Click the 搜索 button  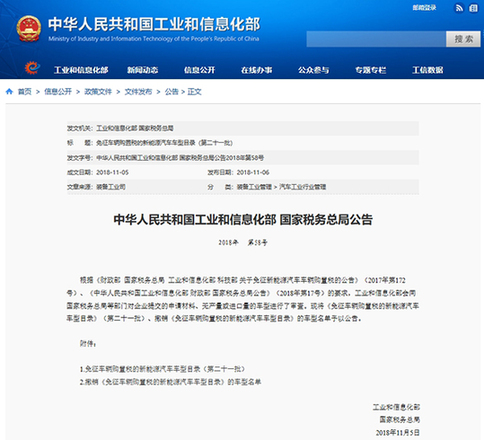463,39
